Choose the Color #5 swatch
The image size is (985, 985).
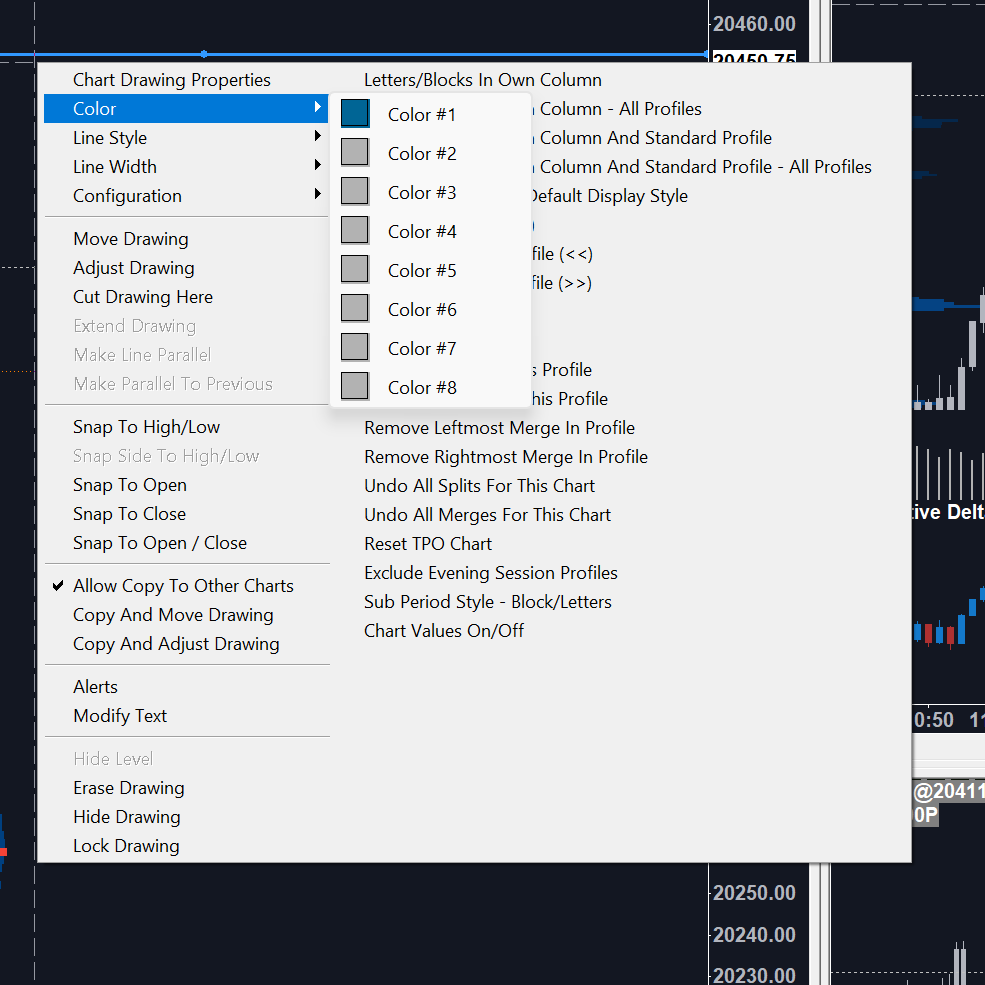pyautogui.click(x=355, y=269)
